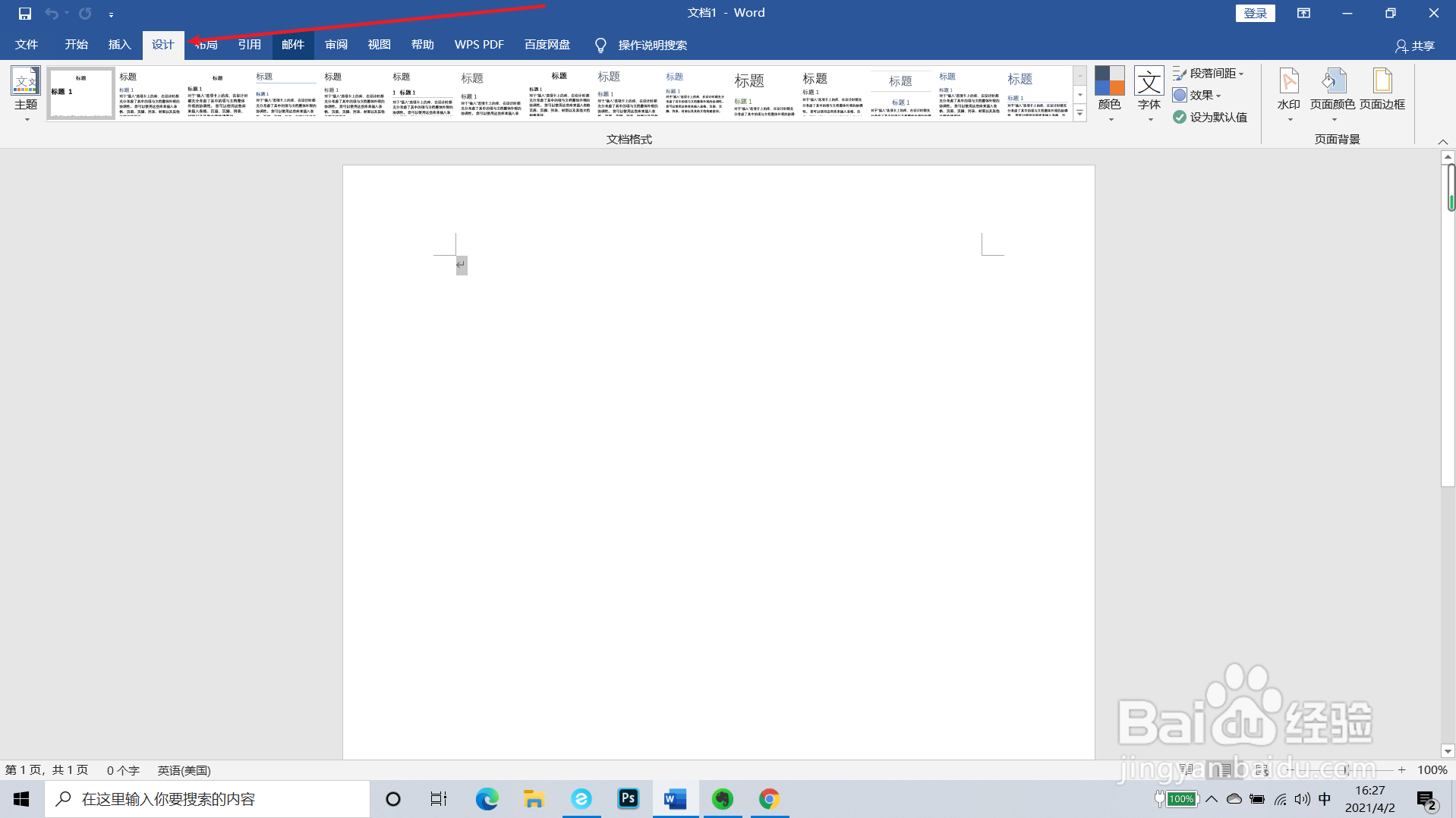
Task: Open the 文件 file tab
Action: 27,45
